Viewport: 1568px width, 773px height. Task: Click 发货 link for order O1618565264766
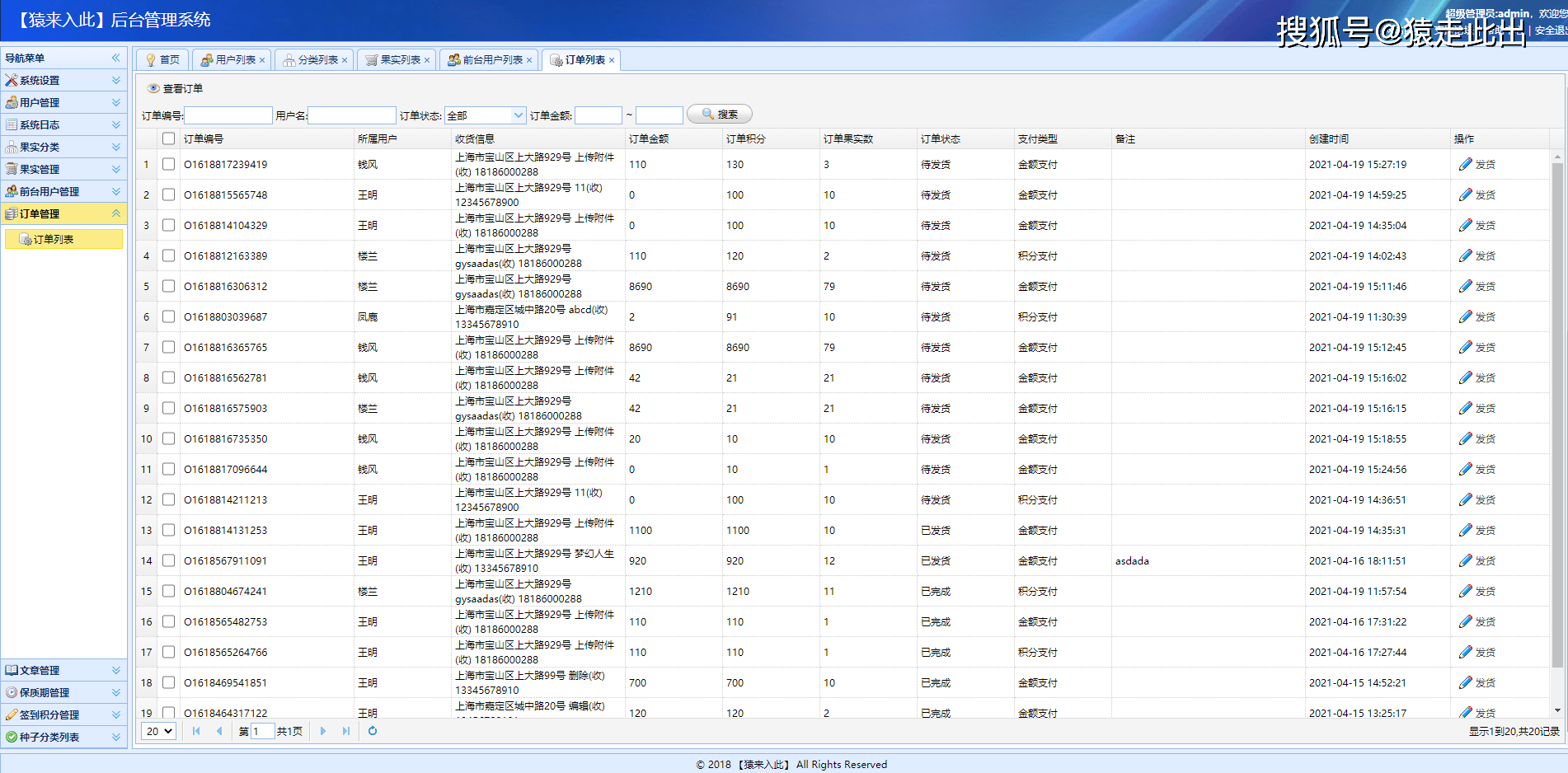(1486, 652)
